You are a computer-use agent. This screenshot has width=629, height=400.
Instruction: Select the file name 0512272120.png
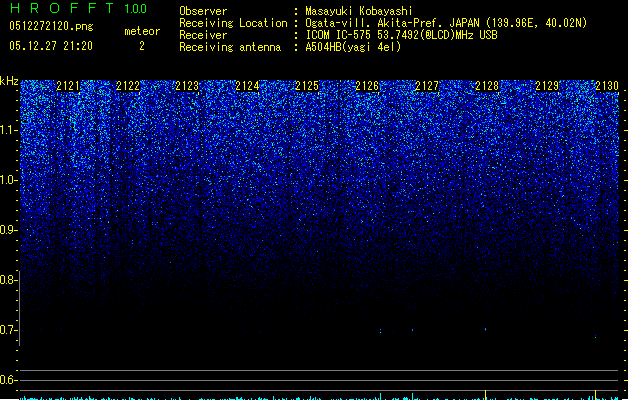[51, 26]
